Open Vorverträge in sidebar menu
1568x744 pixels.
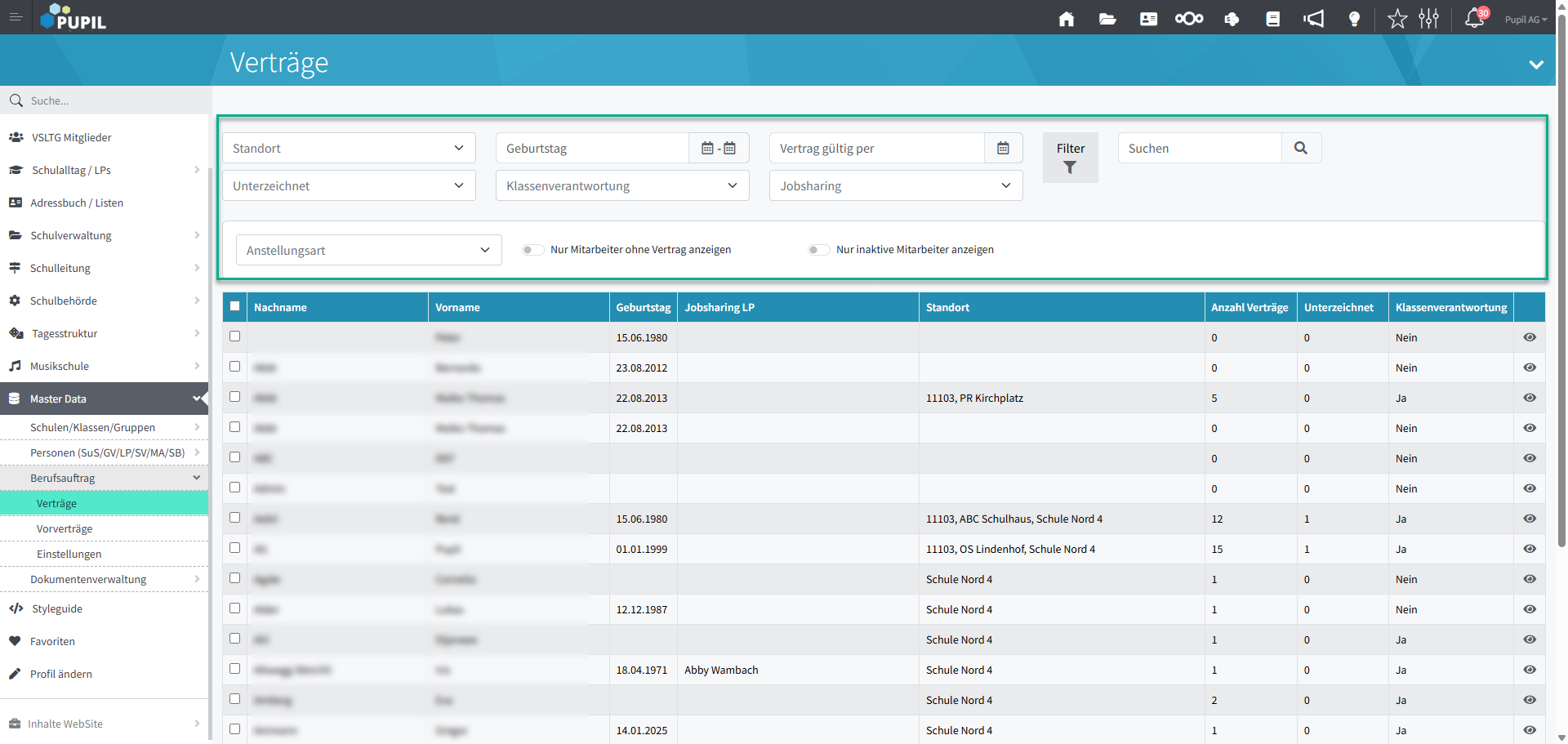(x=65, y=528)
